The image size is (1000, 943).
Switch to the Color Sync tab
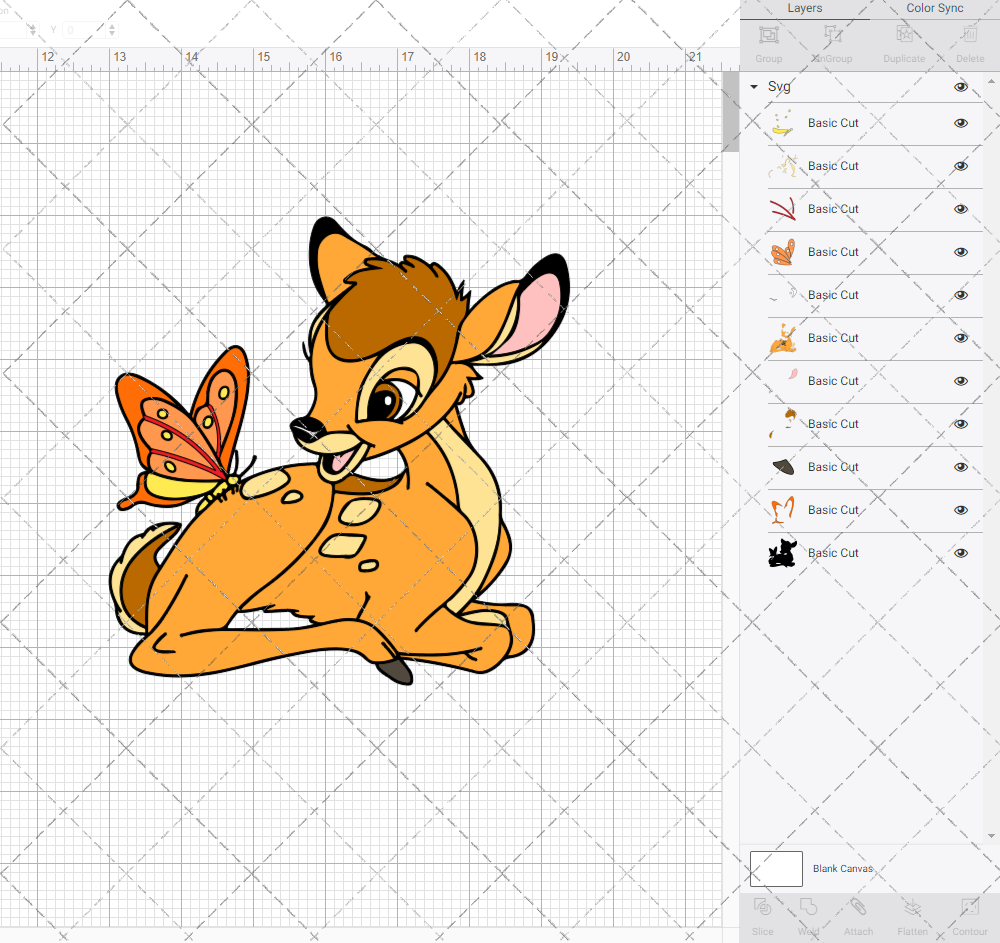(935, 8)
